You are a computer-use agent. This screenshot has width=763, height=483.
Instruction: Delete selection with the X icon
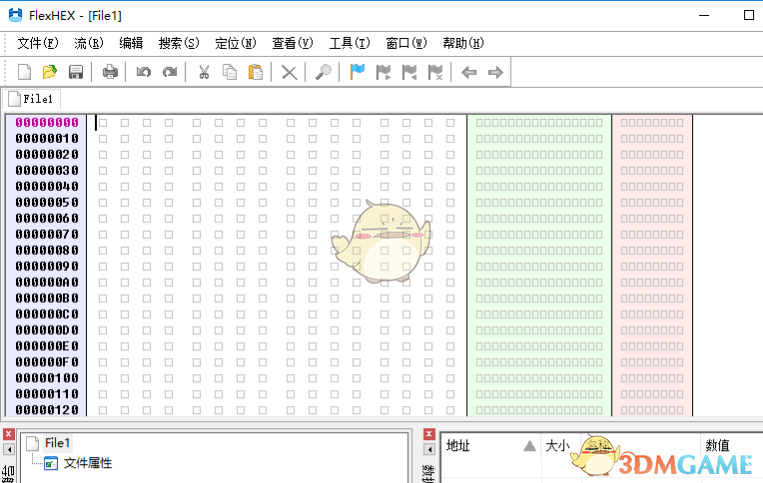click(x=289, y=72)
